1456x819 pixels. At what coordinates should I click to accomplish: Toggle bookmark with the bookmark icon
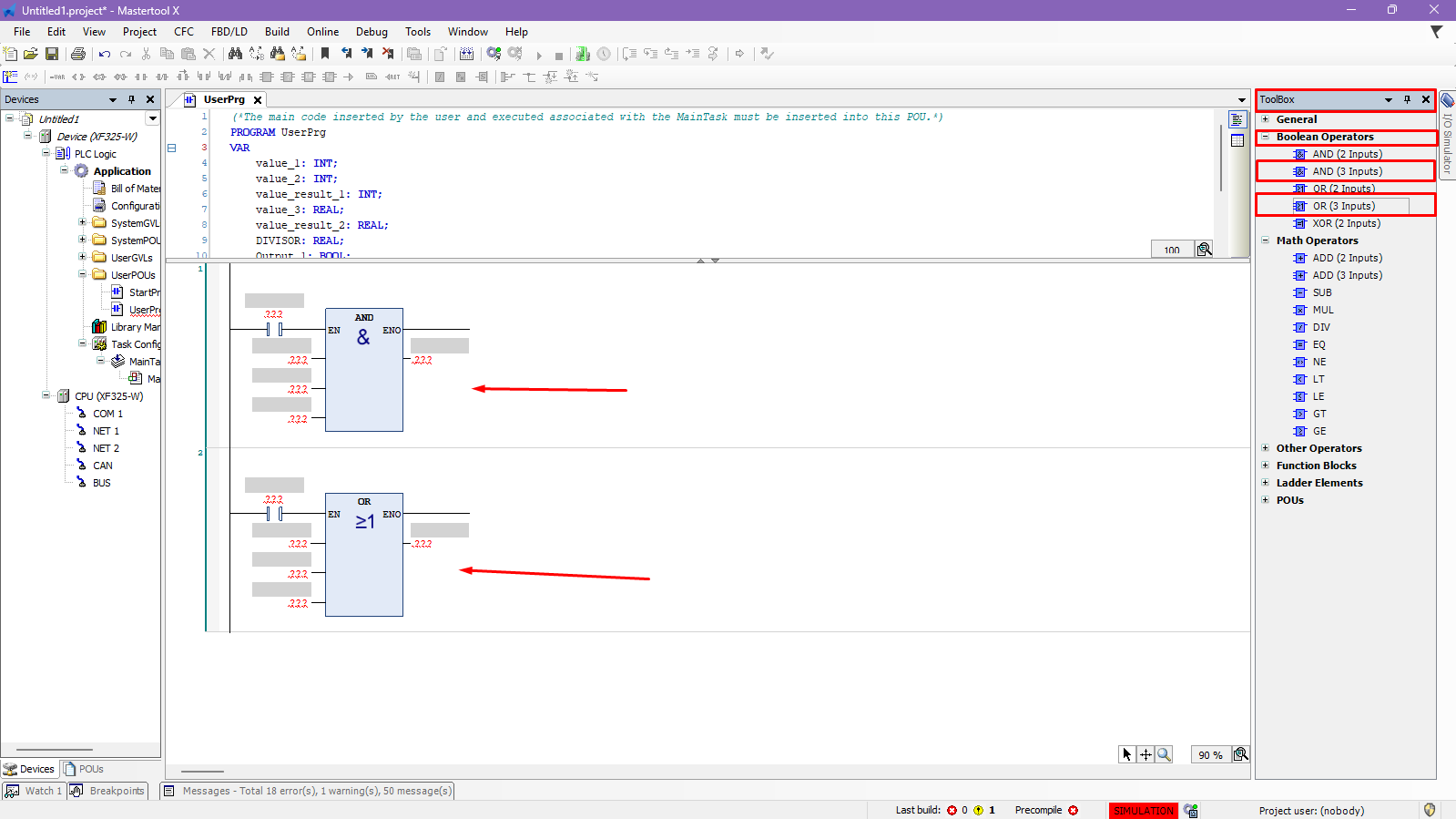325,54
